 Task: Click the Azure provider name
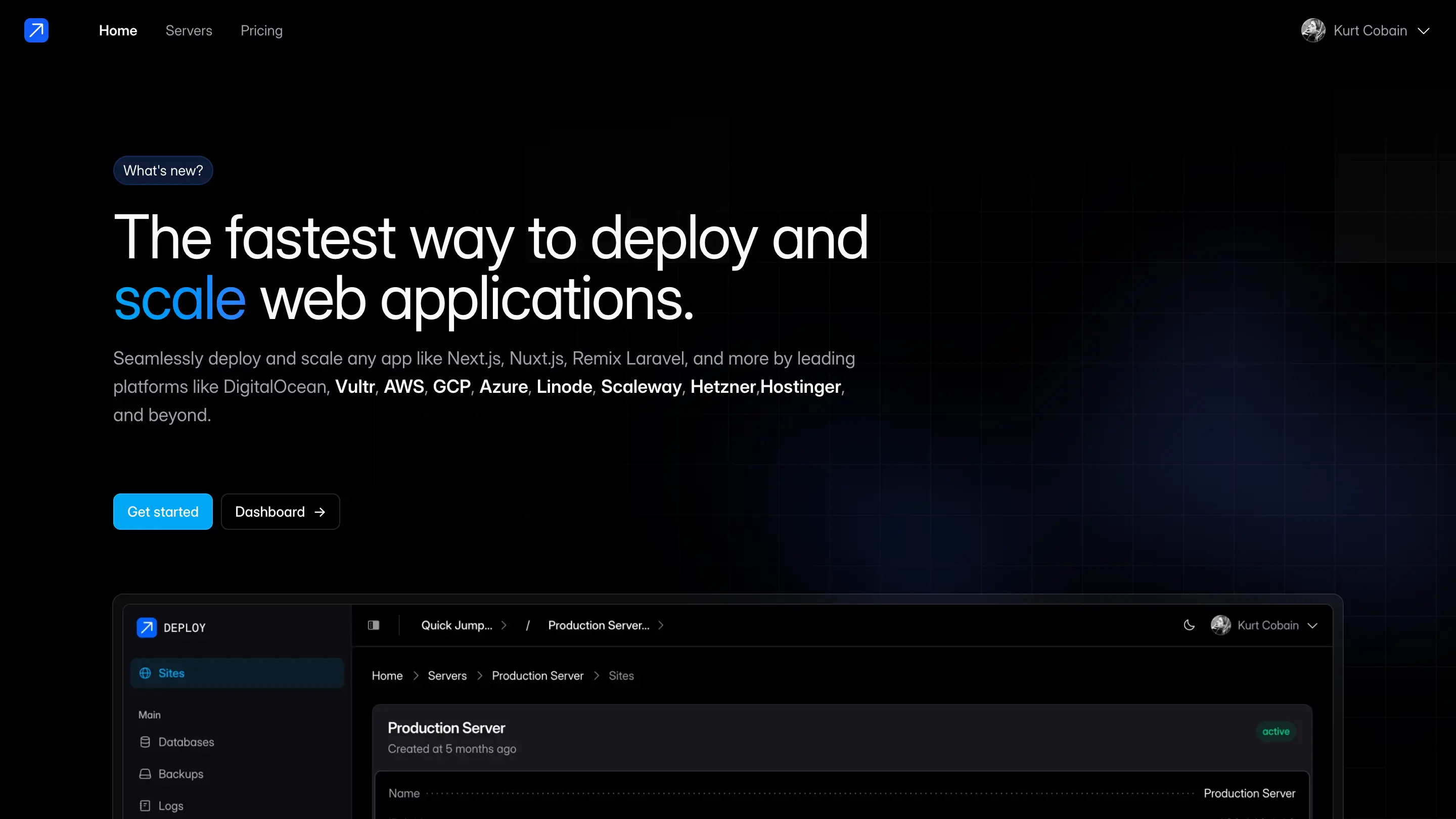coord(504,387)
